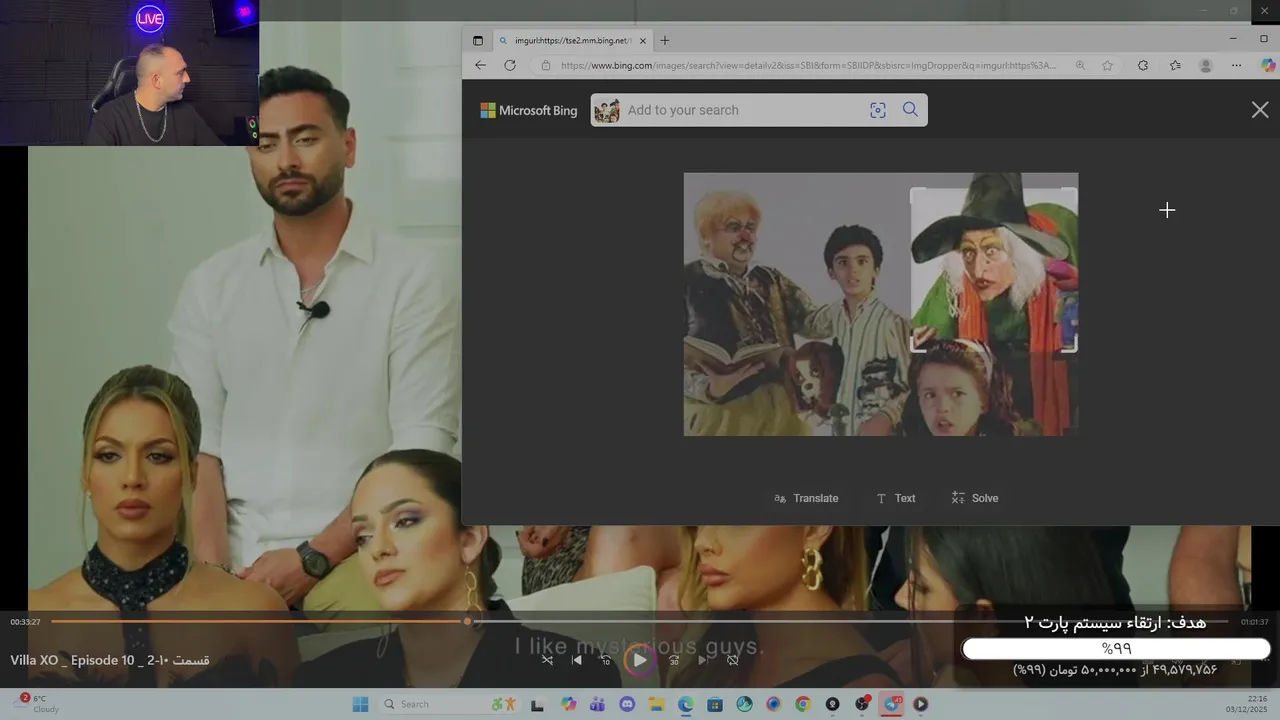Focus the Add to your search field
This screenshot has height=720, width=1280.
coord(740,110)
